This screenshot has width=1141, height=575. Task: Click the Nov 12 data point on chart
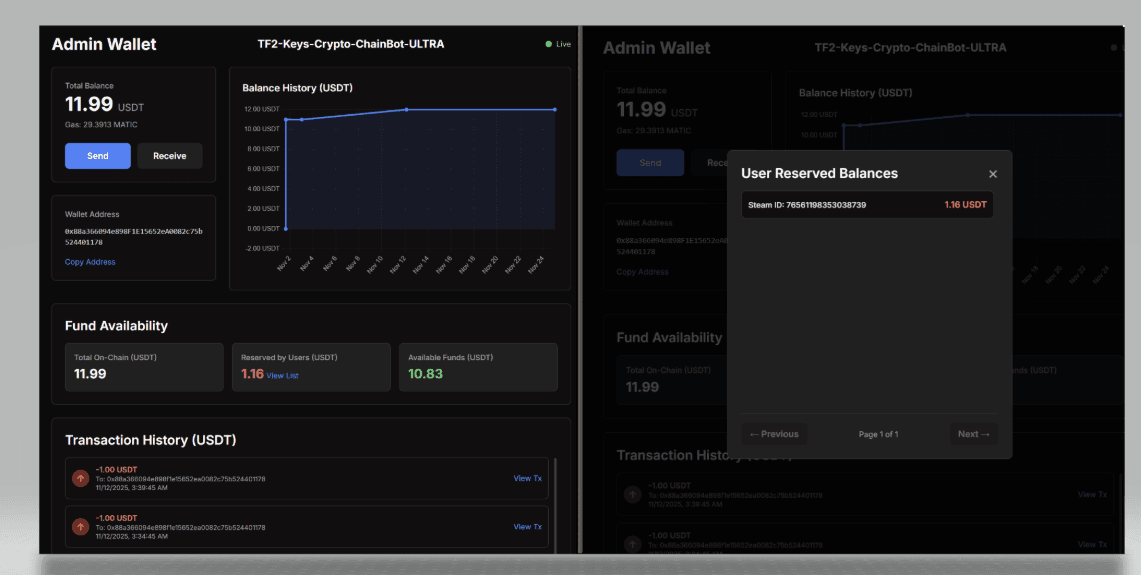[406, 109]
